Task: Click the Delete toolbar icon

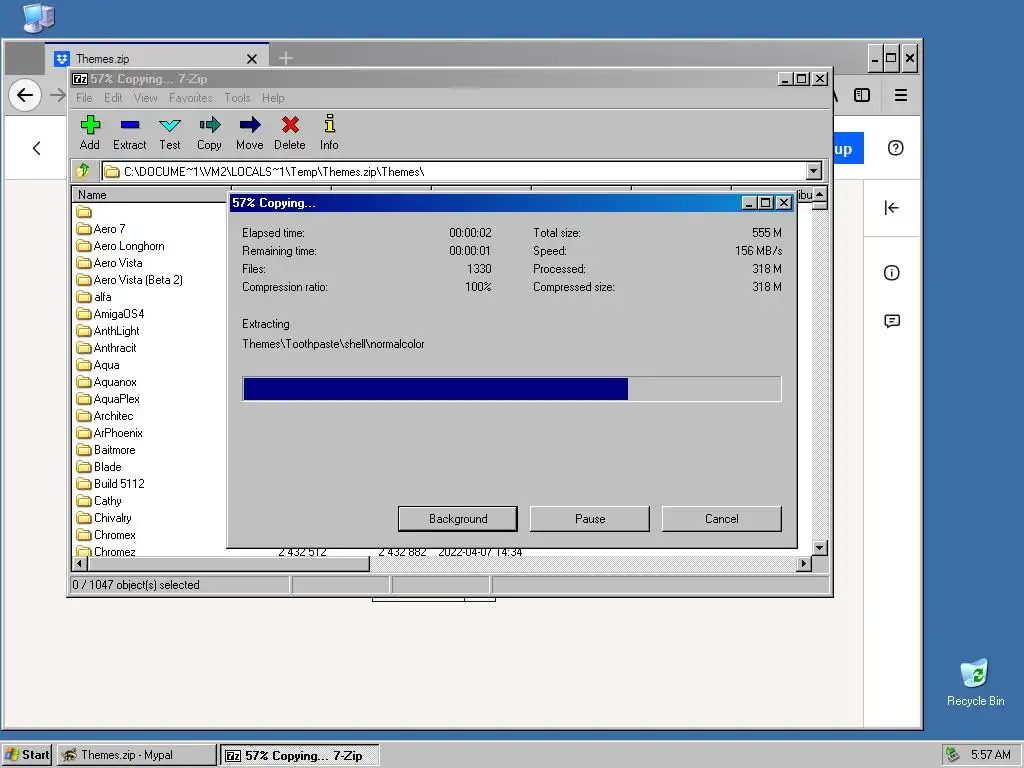Action: pos(289,133)
